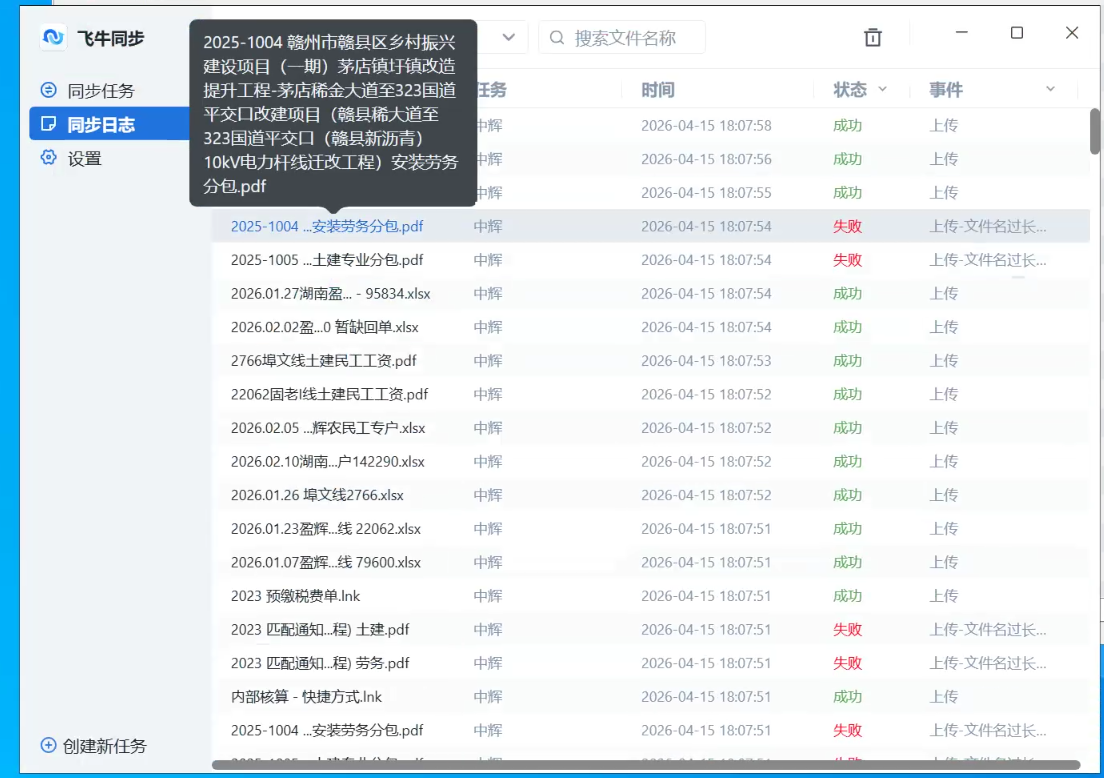The height and width of the screenshot is (778, 1104).
Task: Click the sync log note icon
Action: [49, 124]
